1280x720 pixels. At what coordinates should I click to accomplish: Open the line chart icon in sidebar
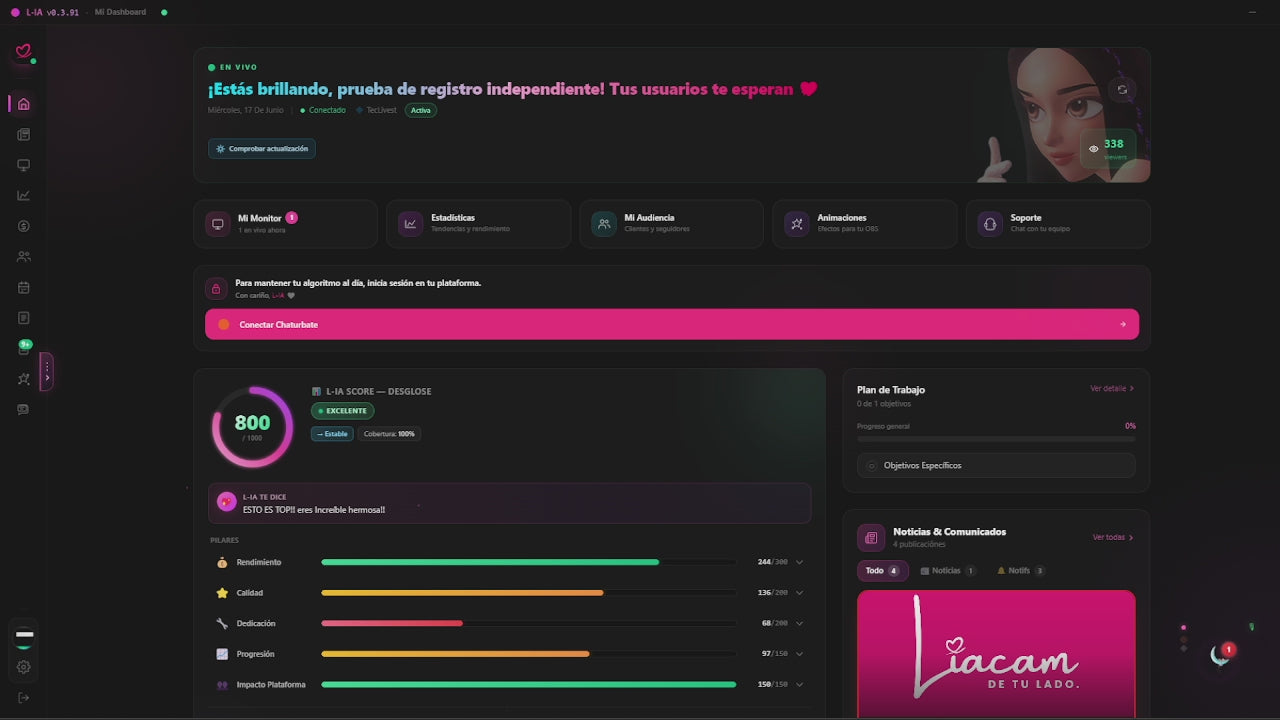(x=24, y=195)
